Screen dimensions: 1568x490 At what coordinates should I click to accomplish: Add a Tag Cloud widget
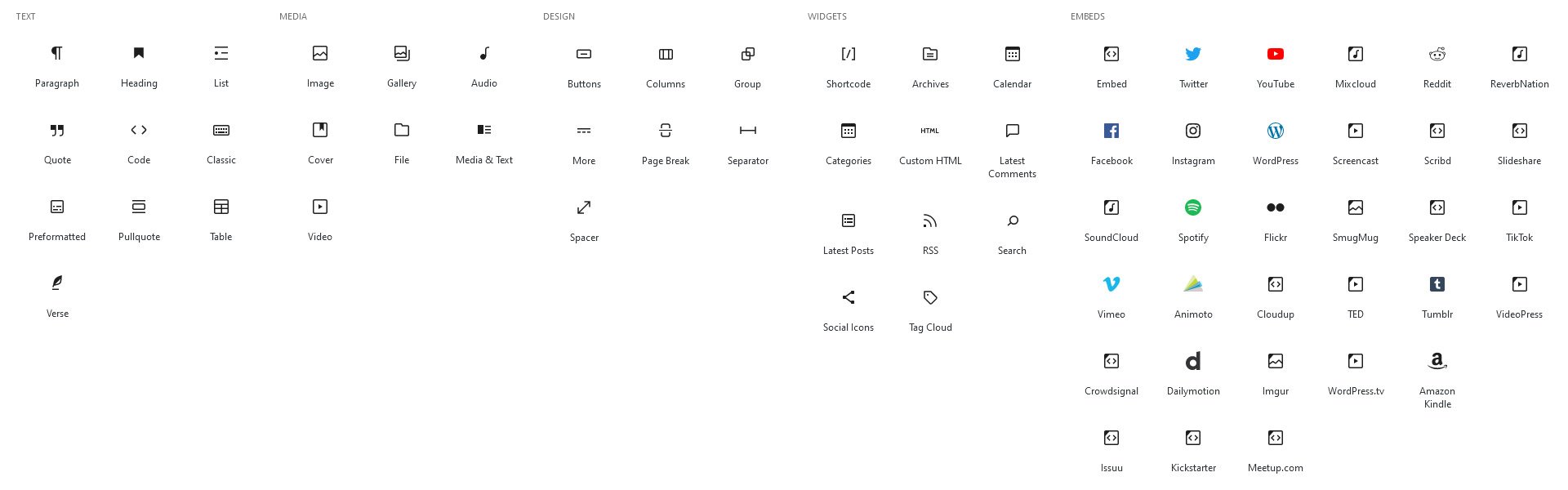tap(930, 310)
